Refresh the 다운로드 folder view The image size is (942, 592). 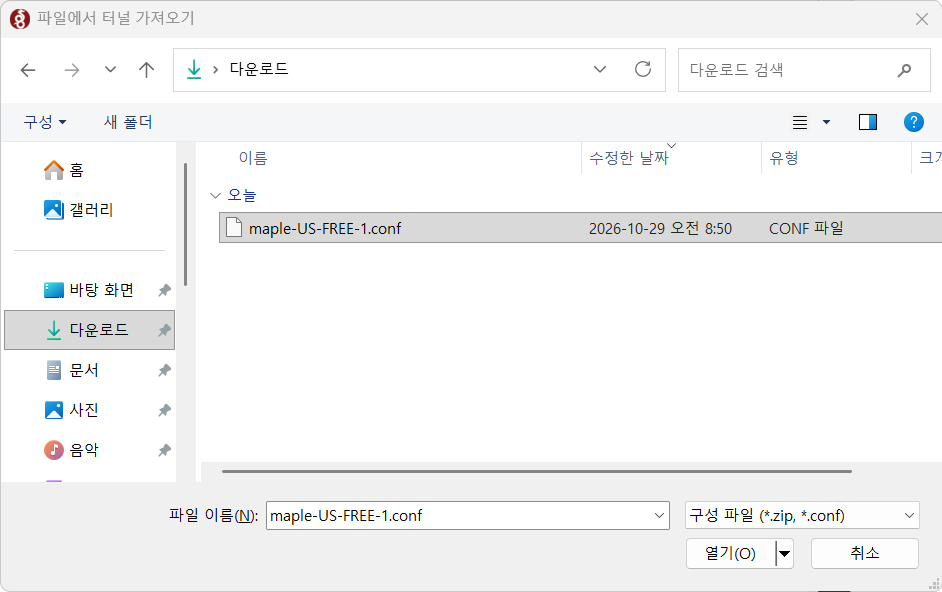click(x=643, y=70)
